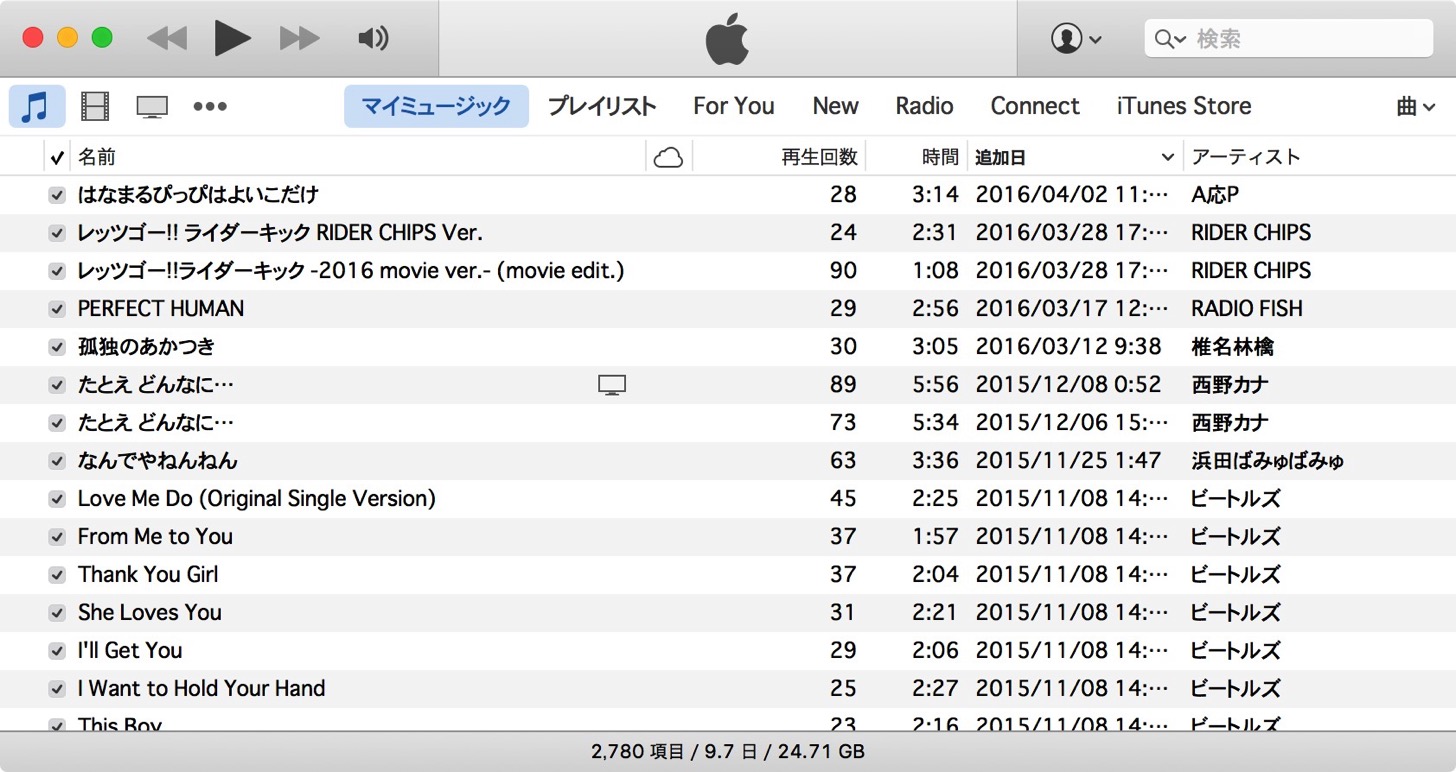
Task: Open the 曲 view options dropdown
Action: point(1416,106)
